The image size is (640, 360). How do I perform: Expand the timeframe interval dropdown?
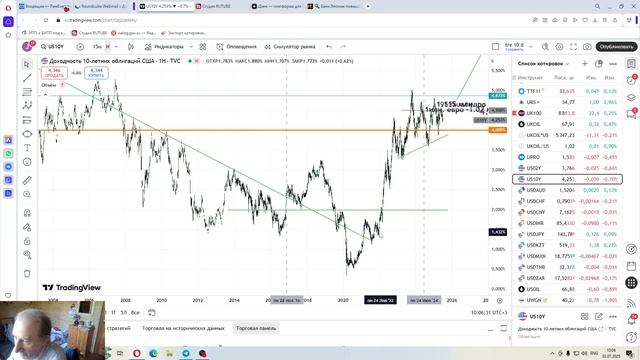(x=116, y=47)
